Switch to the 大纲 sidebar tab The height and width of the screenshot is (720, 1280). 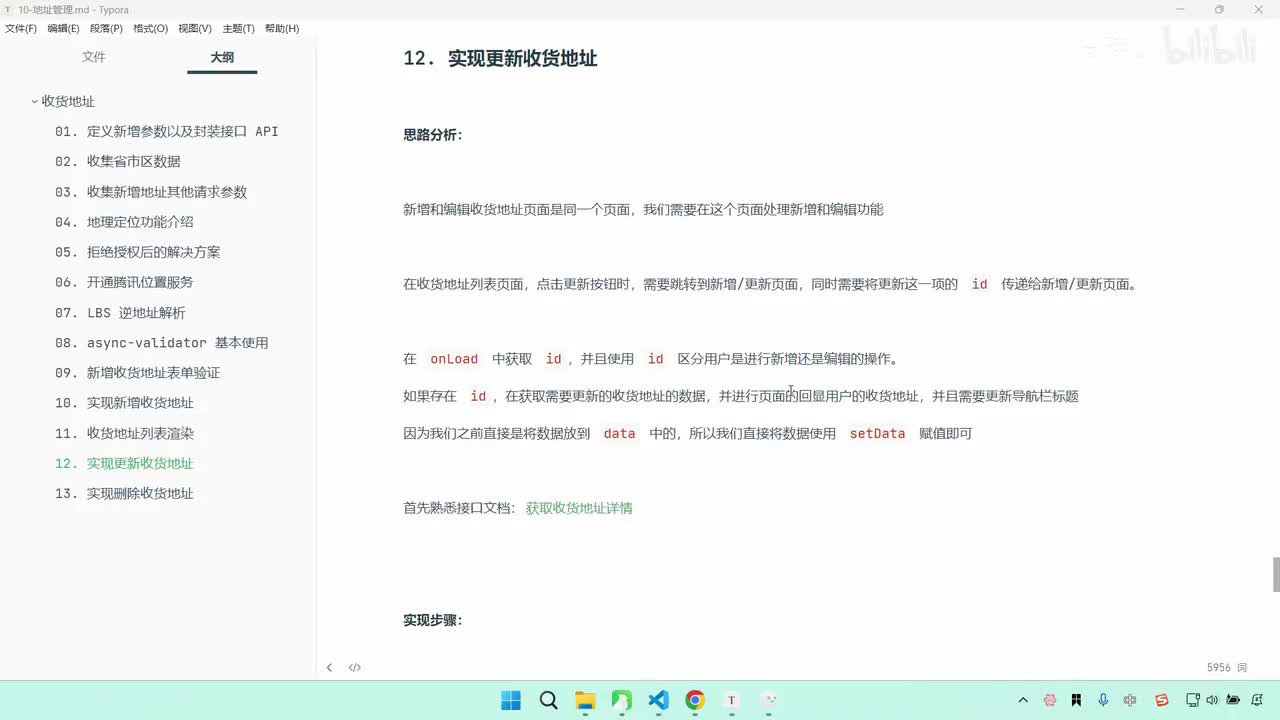pyautogui.click(x=222, y=57)
